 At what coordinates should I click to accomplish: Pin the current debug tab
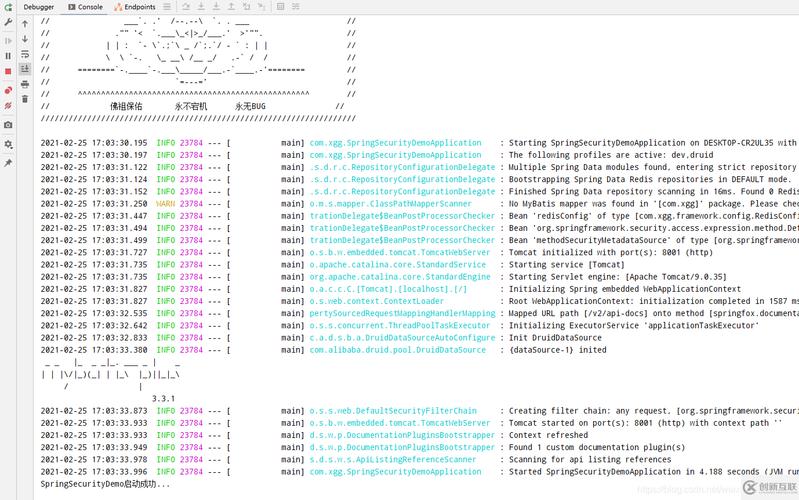click(8, 162)
